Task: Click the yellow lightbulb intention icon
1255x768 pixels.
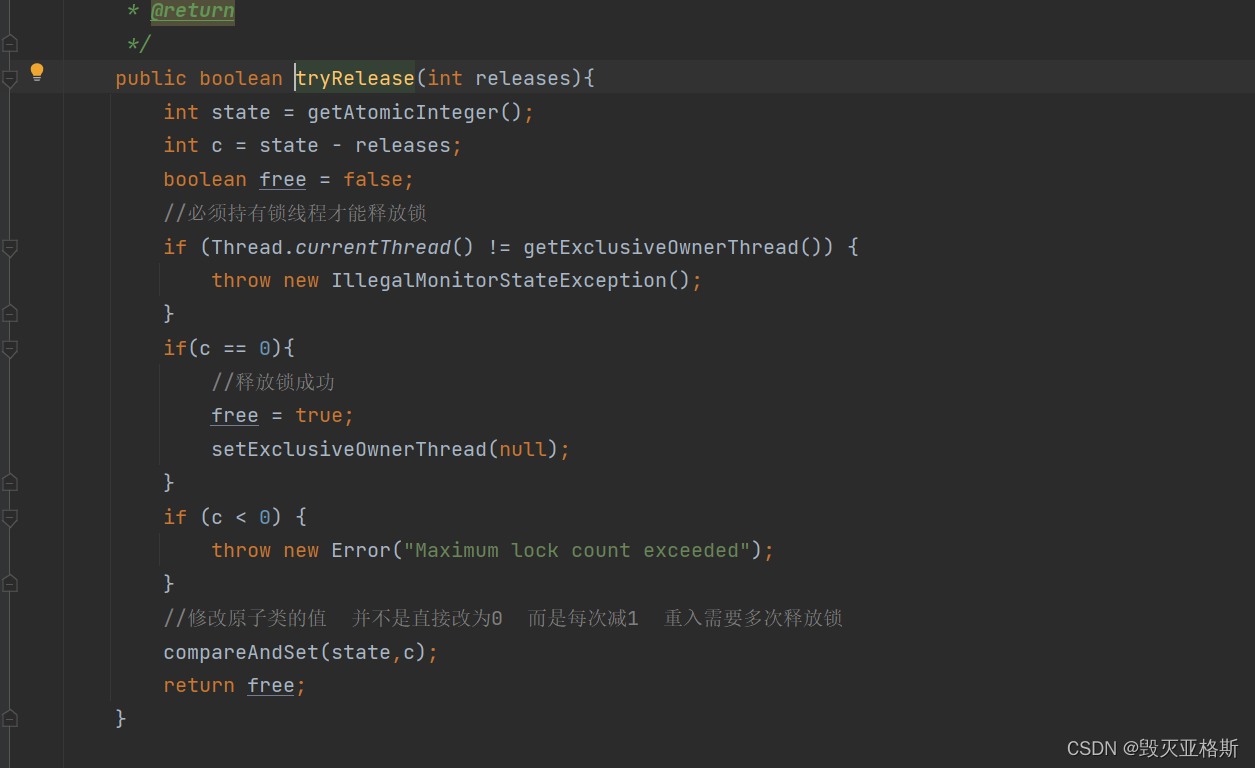Action: coord(37,72)
